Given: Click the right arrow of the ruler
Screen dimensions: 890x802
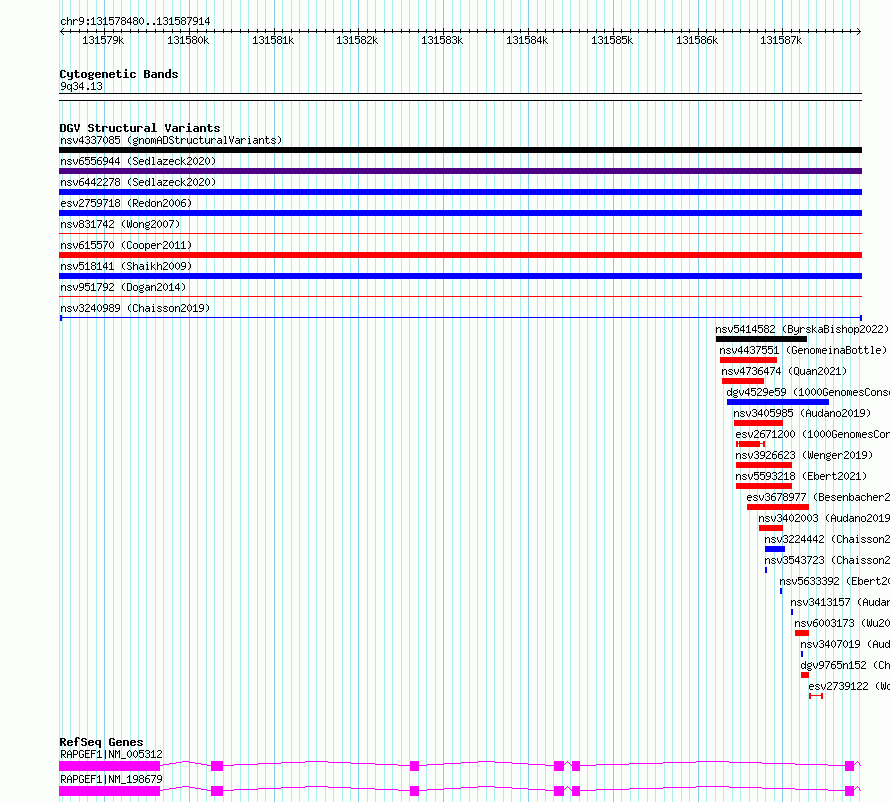Looking at the screenshot, I should click(x=859, y=31).
